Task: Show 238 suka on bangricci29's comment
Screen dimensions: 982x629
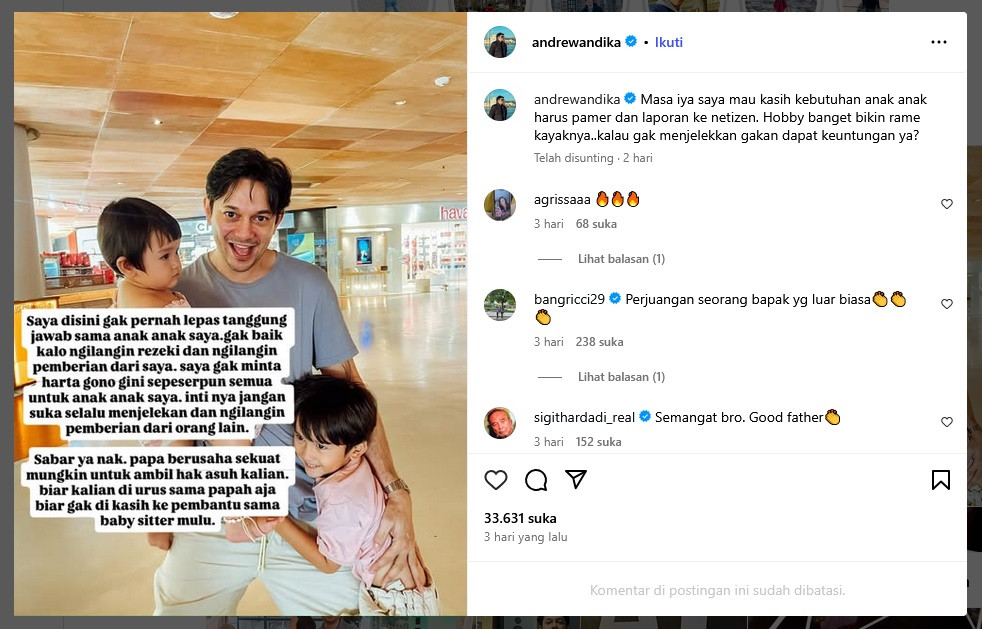Action: [x=599, y=341]
